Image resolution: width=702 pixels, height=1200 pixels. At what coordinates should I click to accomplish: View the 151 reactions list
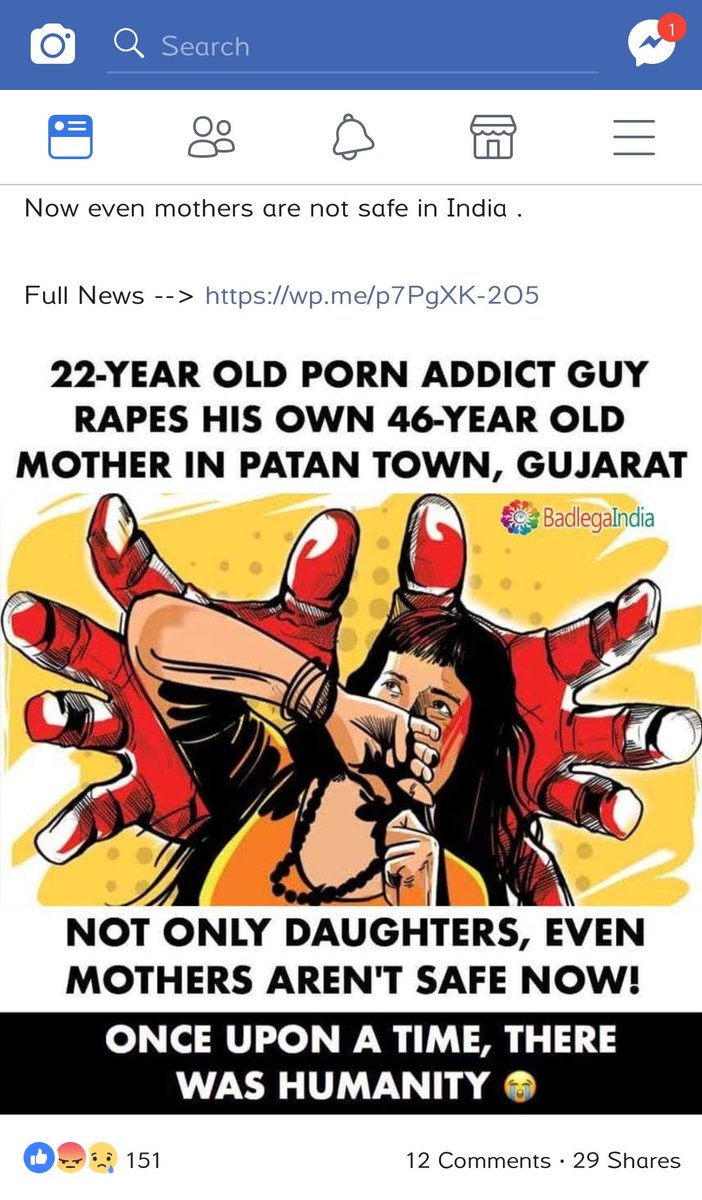click(x=143, y=1160)
